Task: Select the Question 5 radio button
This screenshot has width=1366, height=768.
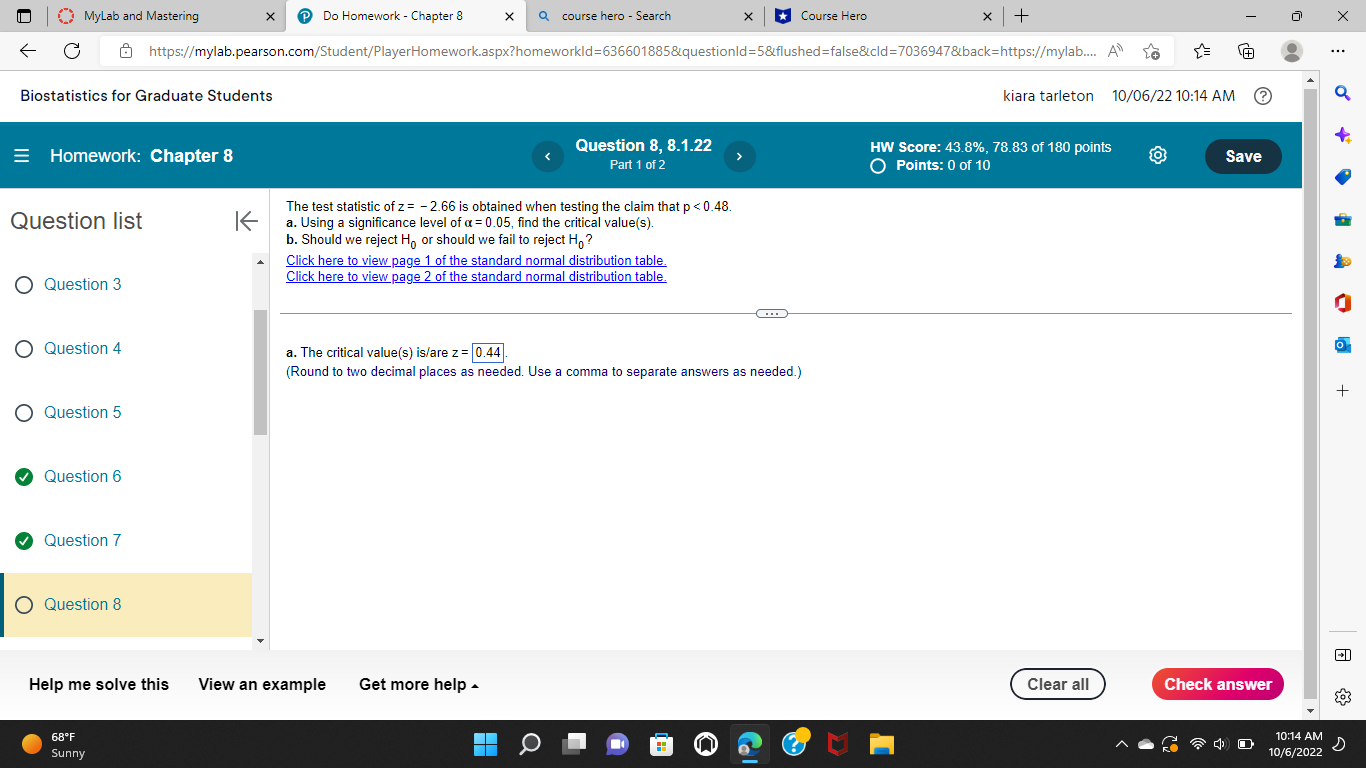Action: pos(24,412)
